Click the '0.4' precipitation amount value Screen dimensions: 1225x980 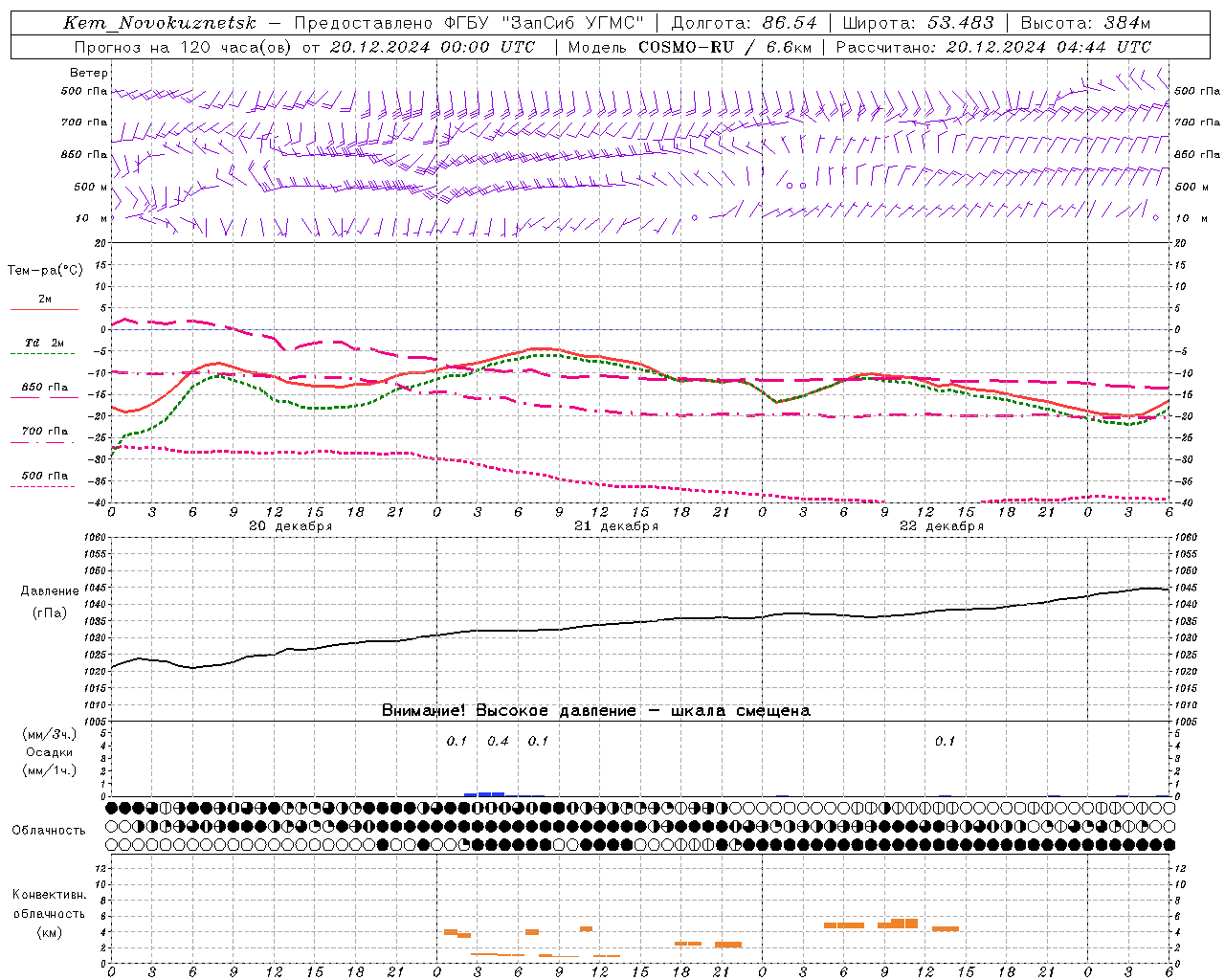pos(498,741)
